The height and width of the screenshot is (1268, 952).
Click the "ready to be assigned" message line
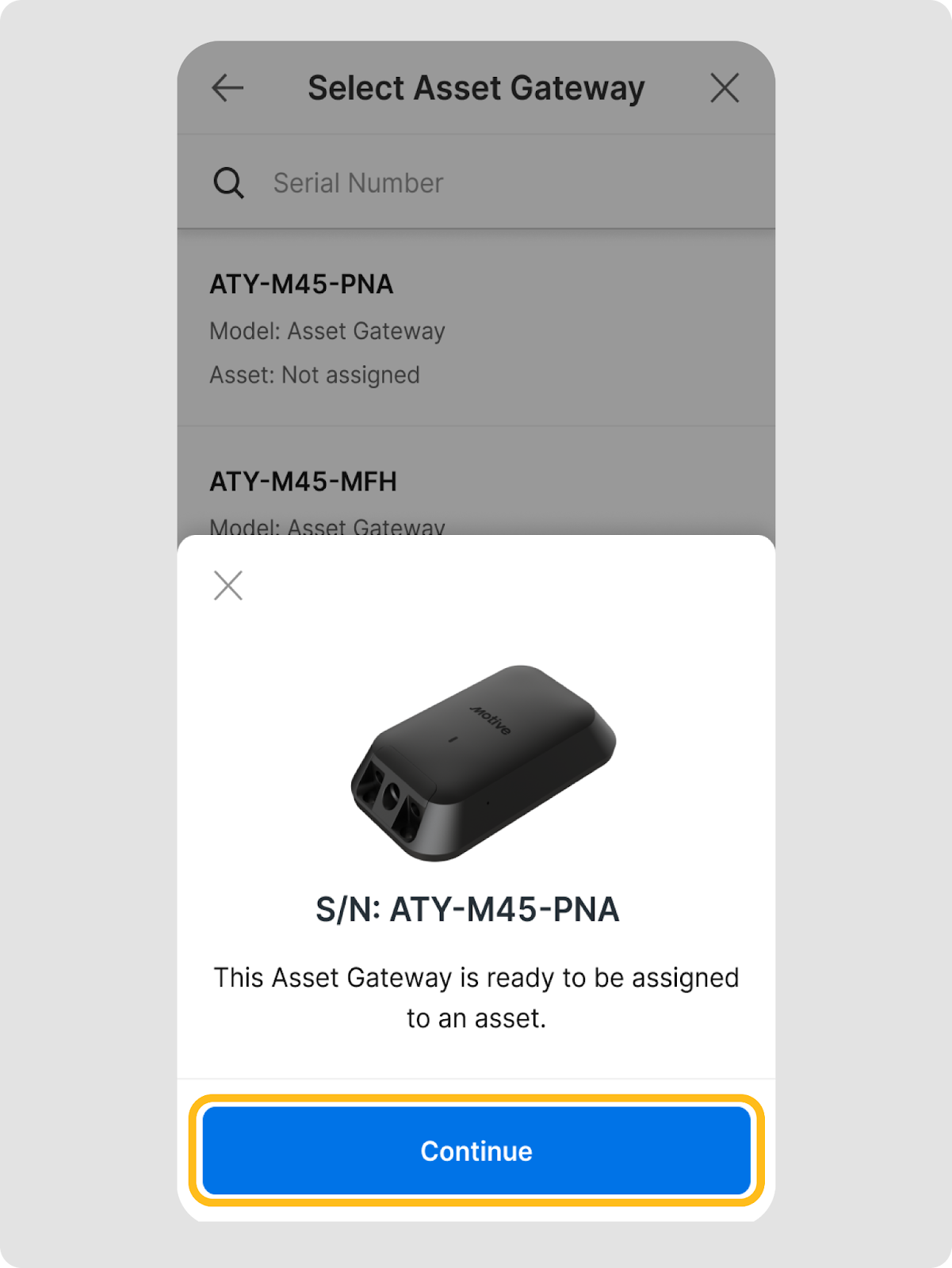[x=476, y=978]
